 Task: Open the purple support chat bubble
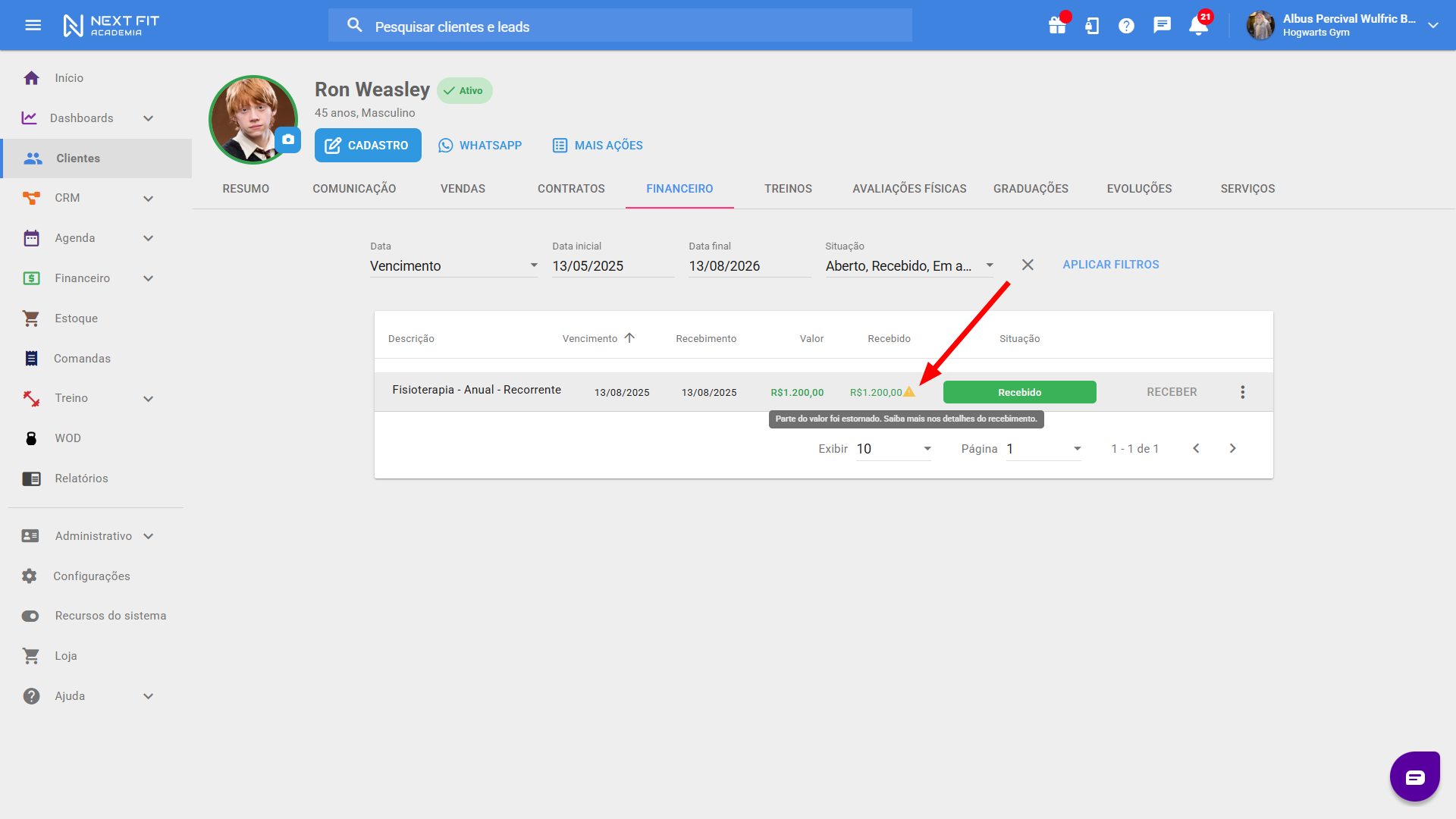click(x=1414, y=777)
